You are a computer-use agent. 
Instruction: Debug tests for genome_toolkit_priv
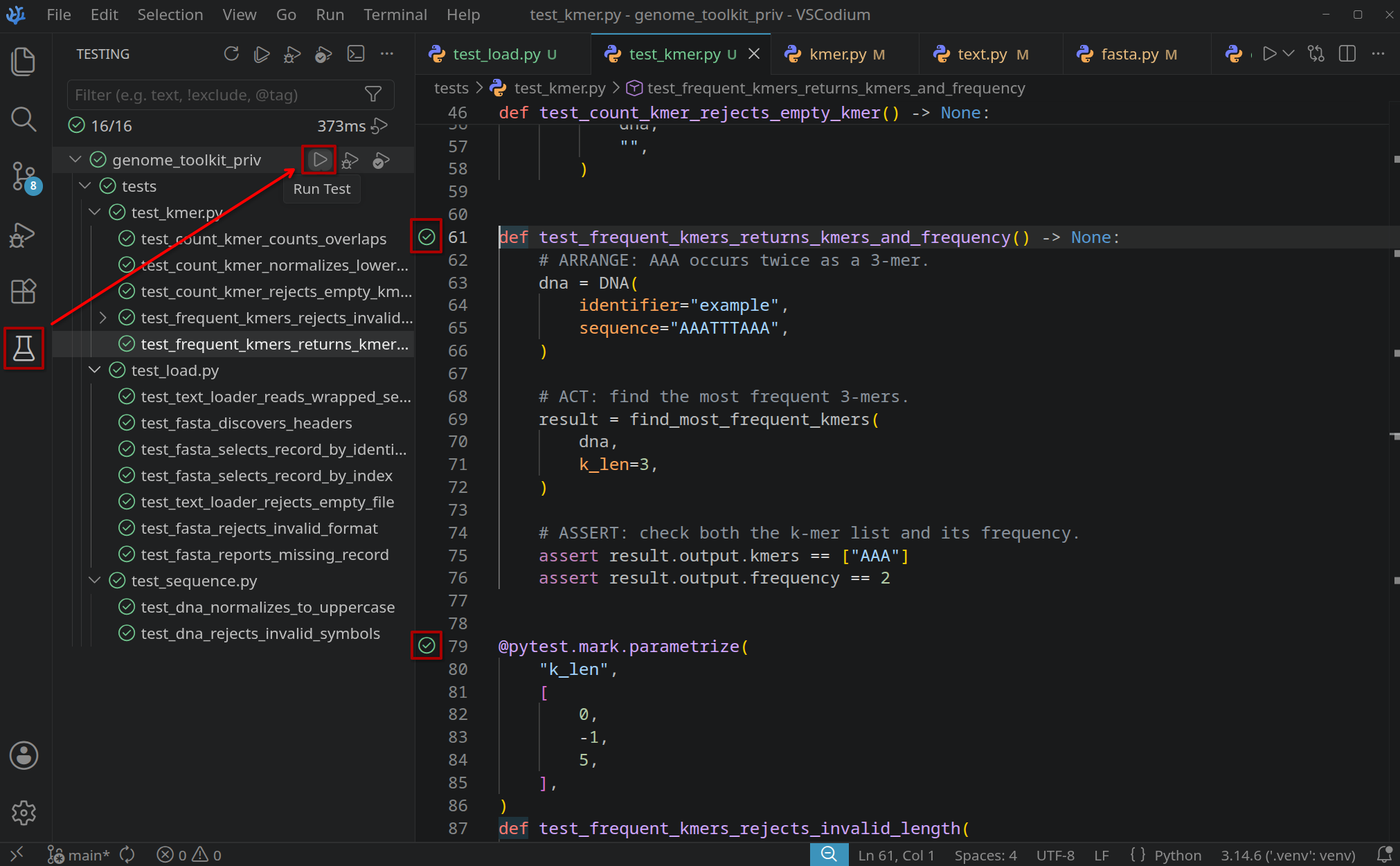(350, 161)
